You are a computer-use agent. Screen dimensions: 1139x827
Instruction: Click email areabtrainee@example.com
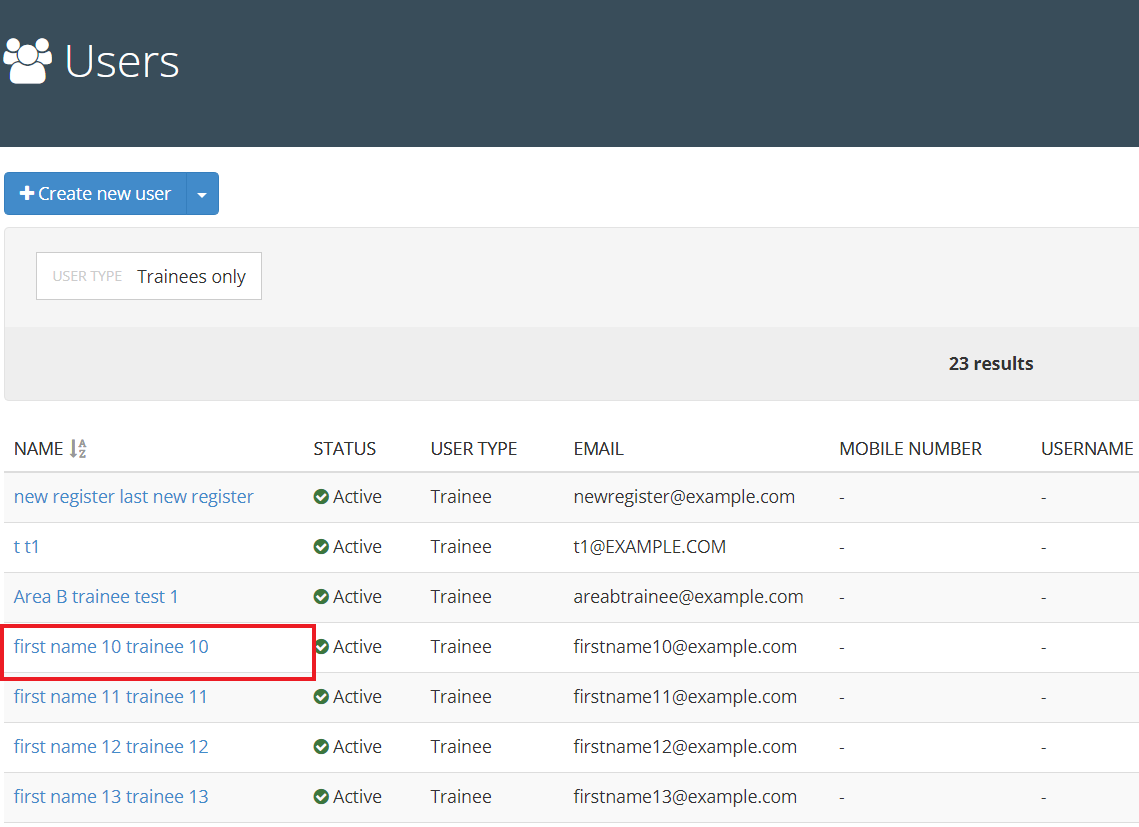click(x=688, y=597)
